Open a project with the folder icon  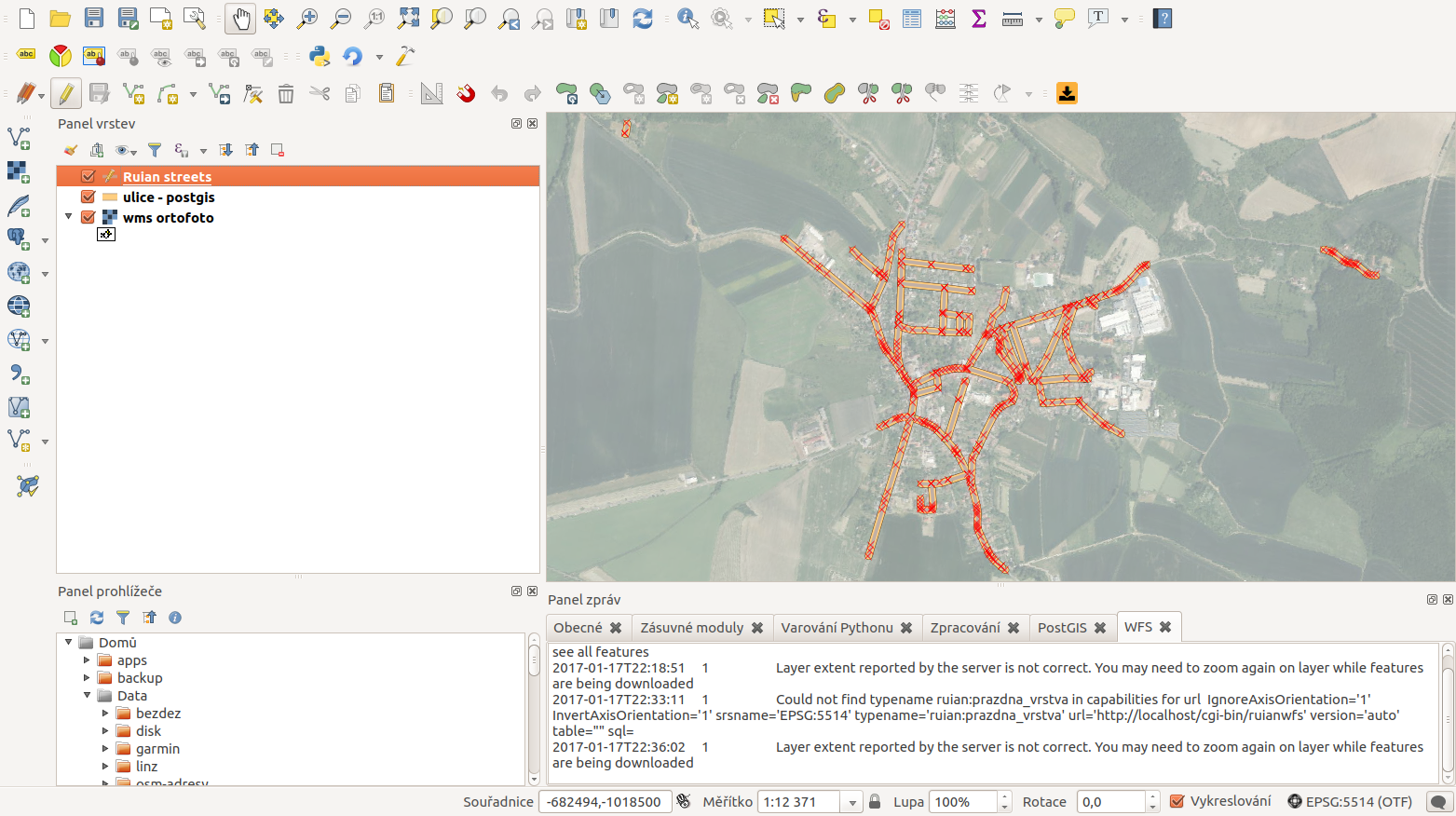click(60, 19)
